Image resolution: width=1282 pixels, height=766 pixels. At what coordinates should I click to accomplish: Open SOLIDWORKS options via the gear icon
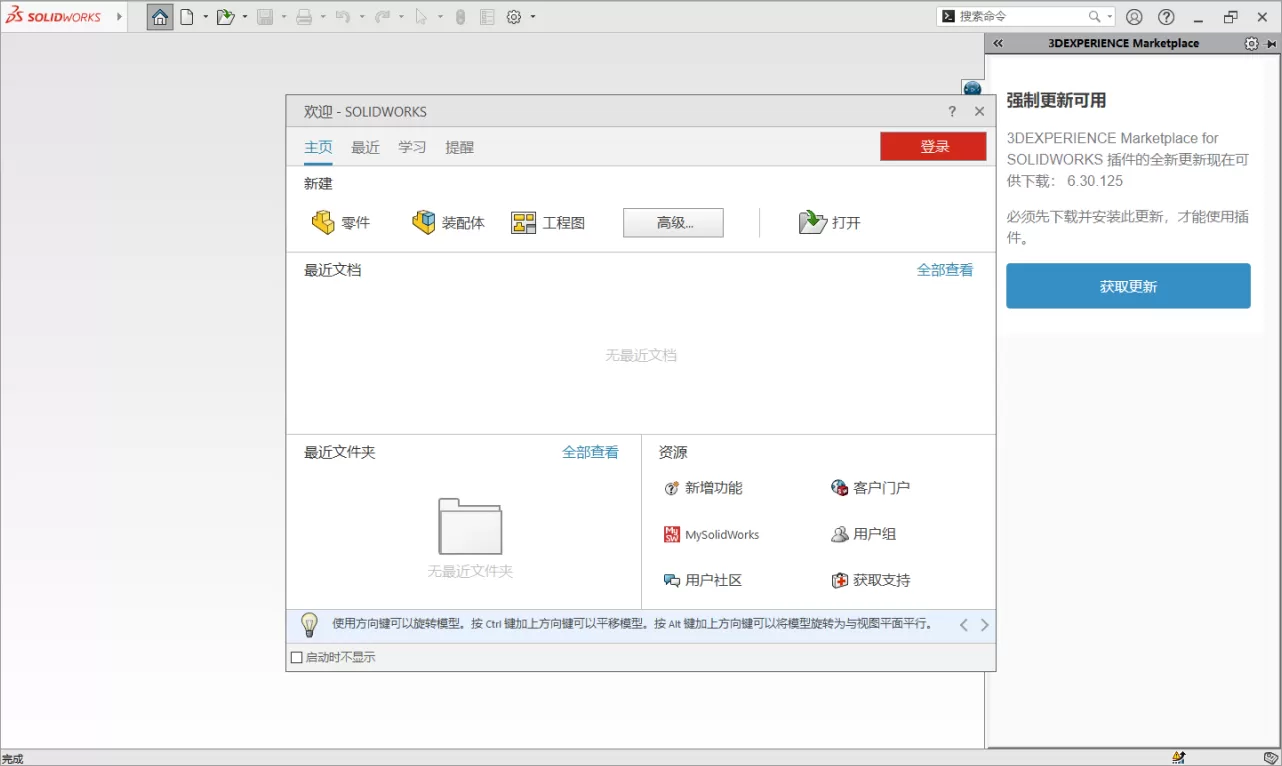(x=514, y=17)
